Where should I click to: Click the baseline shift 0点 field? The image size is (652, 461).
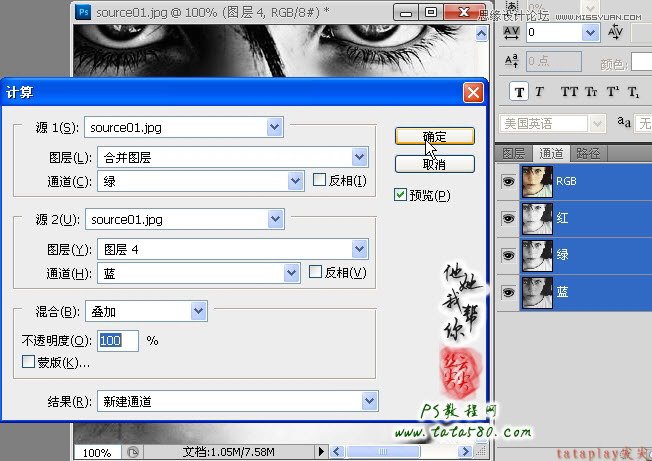pyautogui.click(x=553, y=62)
